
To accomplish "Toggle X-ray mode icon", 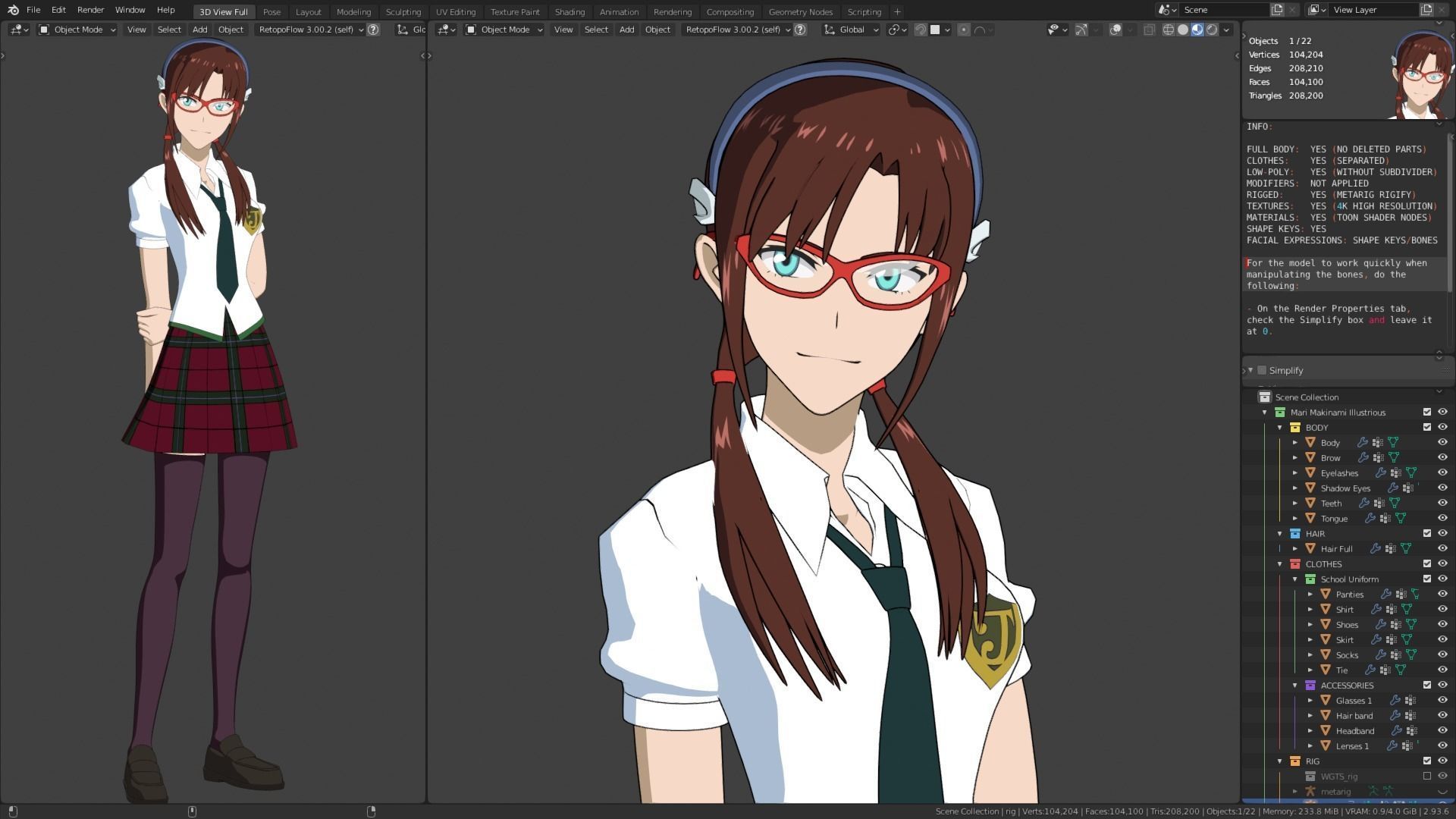I will click(x=1149, y=30).
